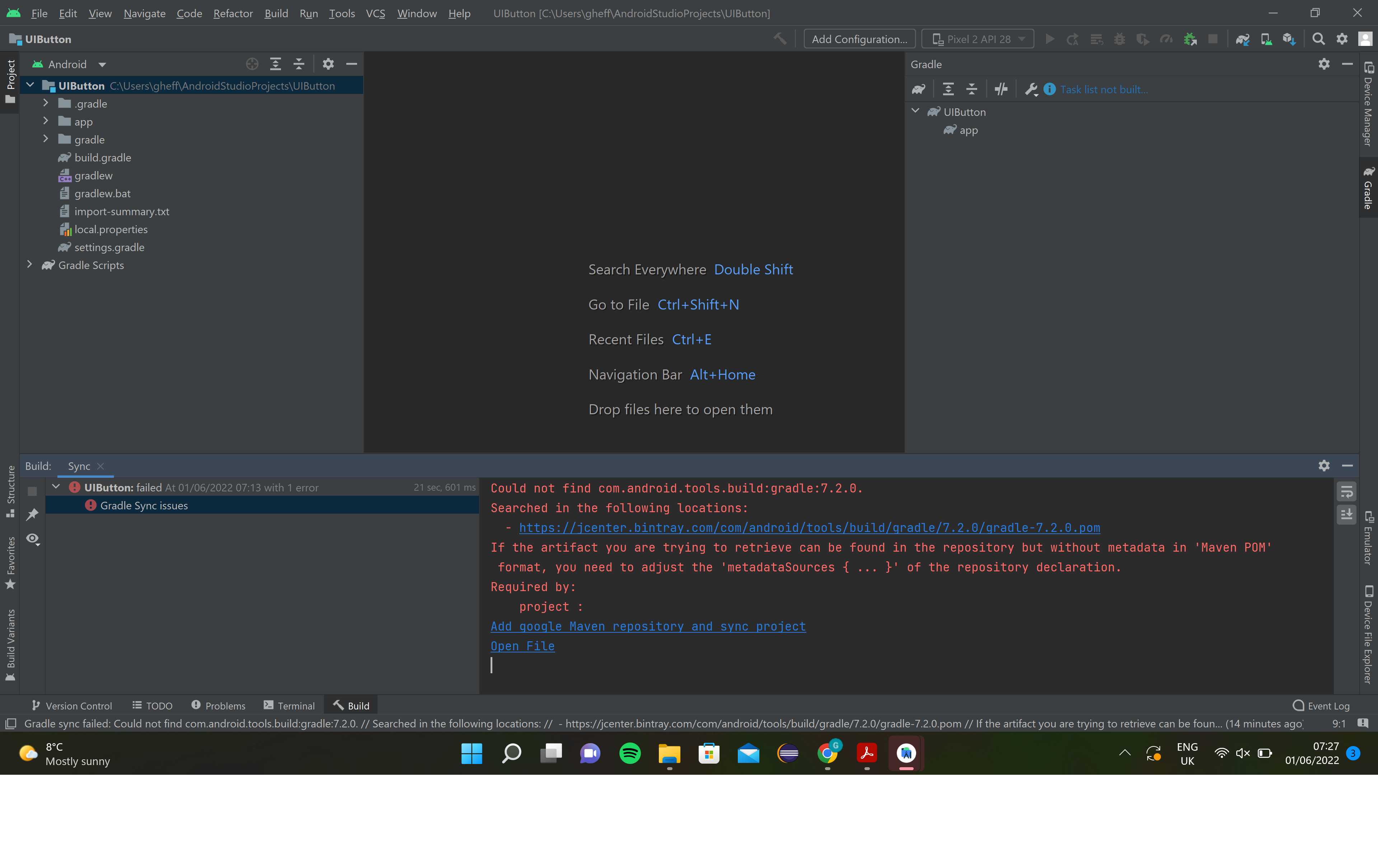This screenshot has height=868, width=1378.
Task: Click the Reload Gradle projects icon in Gradle panel
Action: pyautogui.click(x=918, y=89)
